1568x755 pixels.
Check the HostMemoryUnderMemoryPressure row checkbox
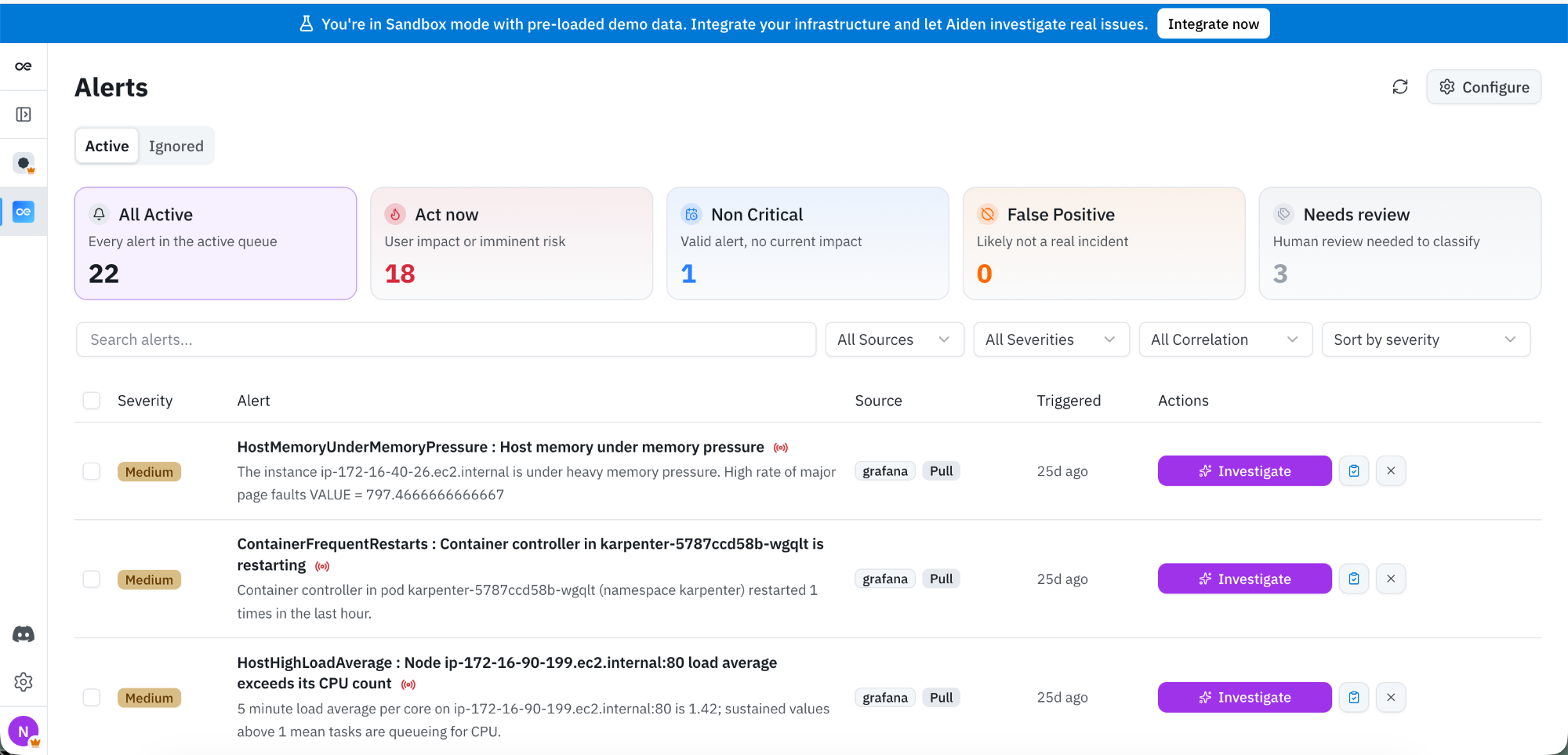point(92,471)
